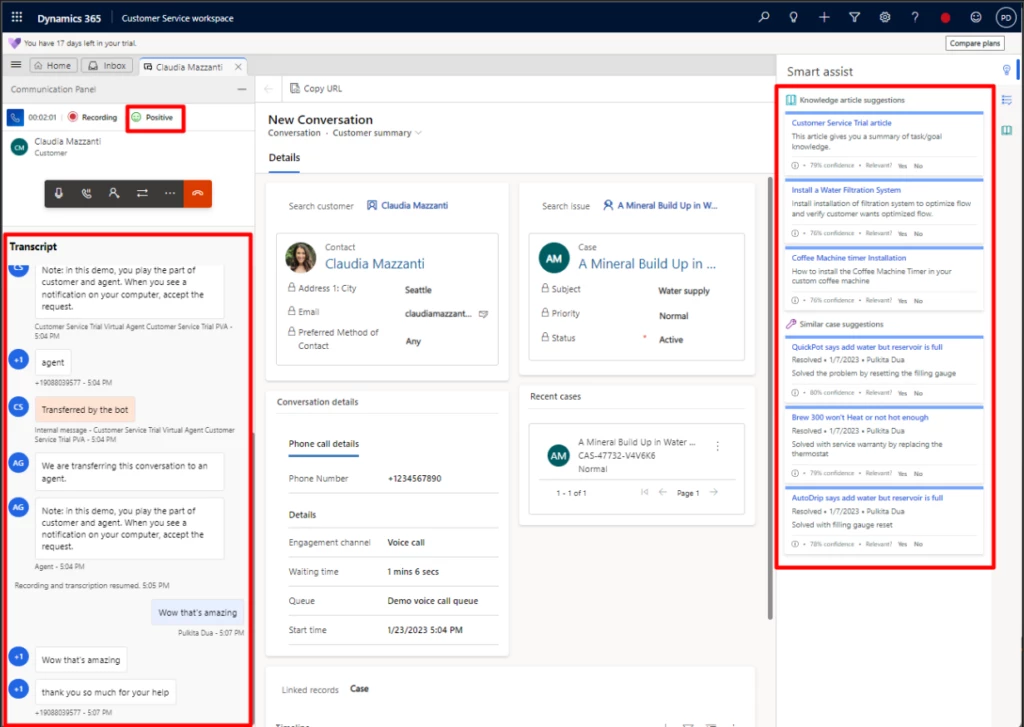Mute the microphone in call controls

click(x=59, y=193)
